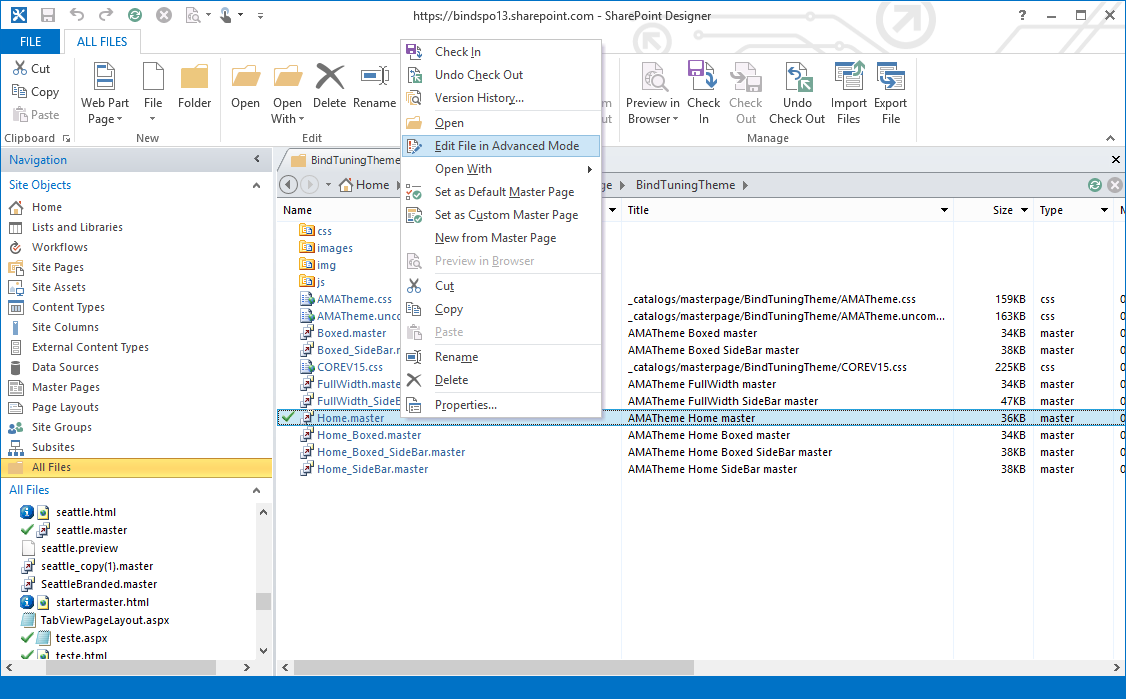Collapse the Site Objects section
The image size is (1126, 699).
pos(256,185)
